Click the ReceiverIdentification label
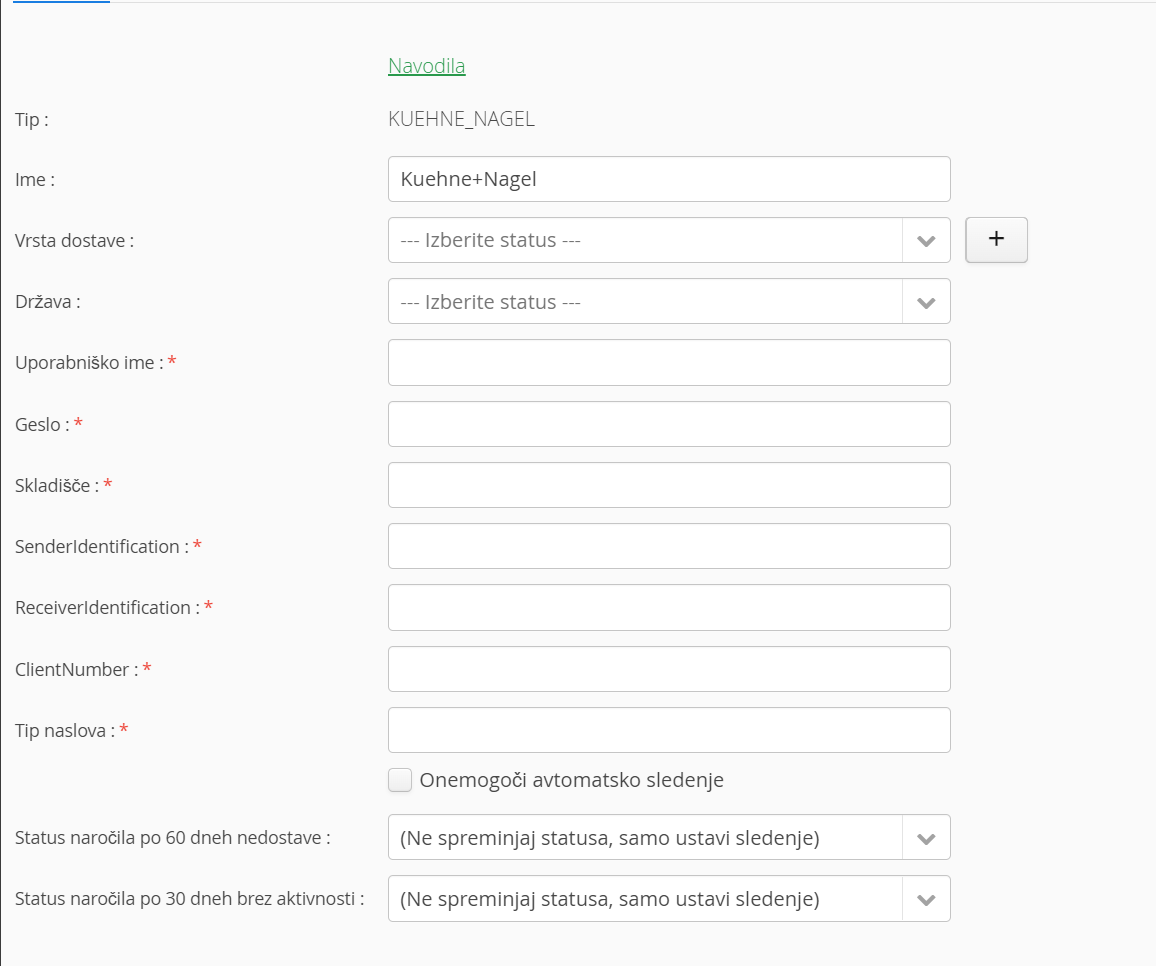 point(108,608)
